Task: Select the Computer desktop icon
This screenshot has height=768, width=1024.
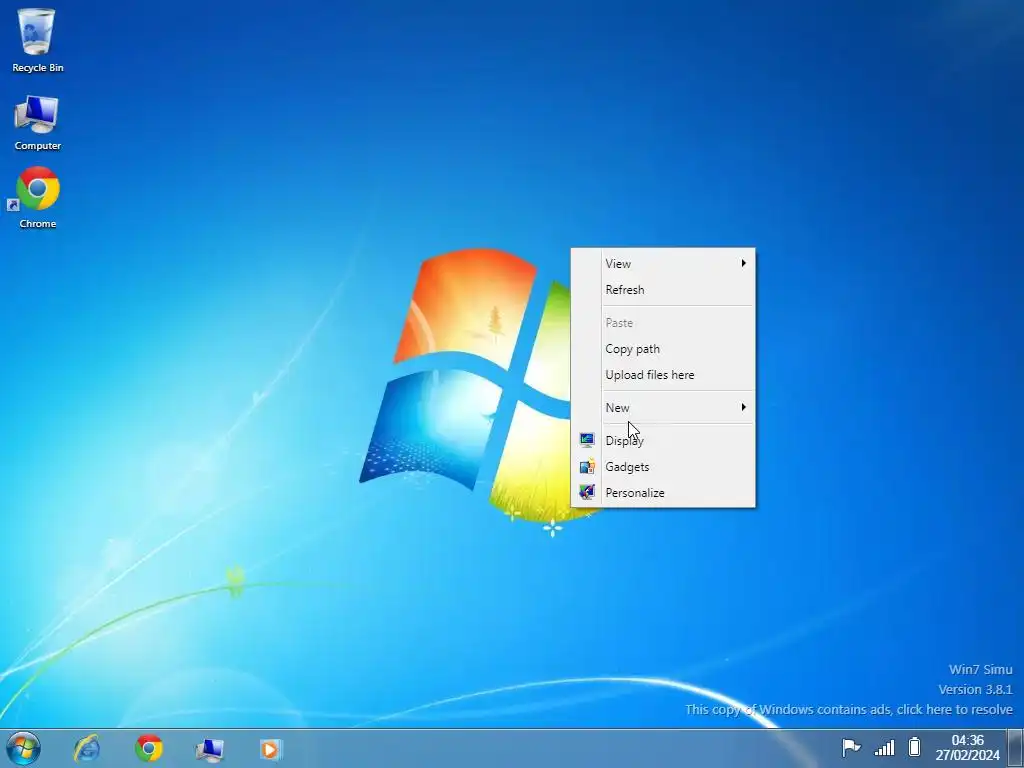Action: pyautogui.click(x=37, y=123)
